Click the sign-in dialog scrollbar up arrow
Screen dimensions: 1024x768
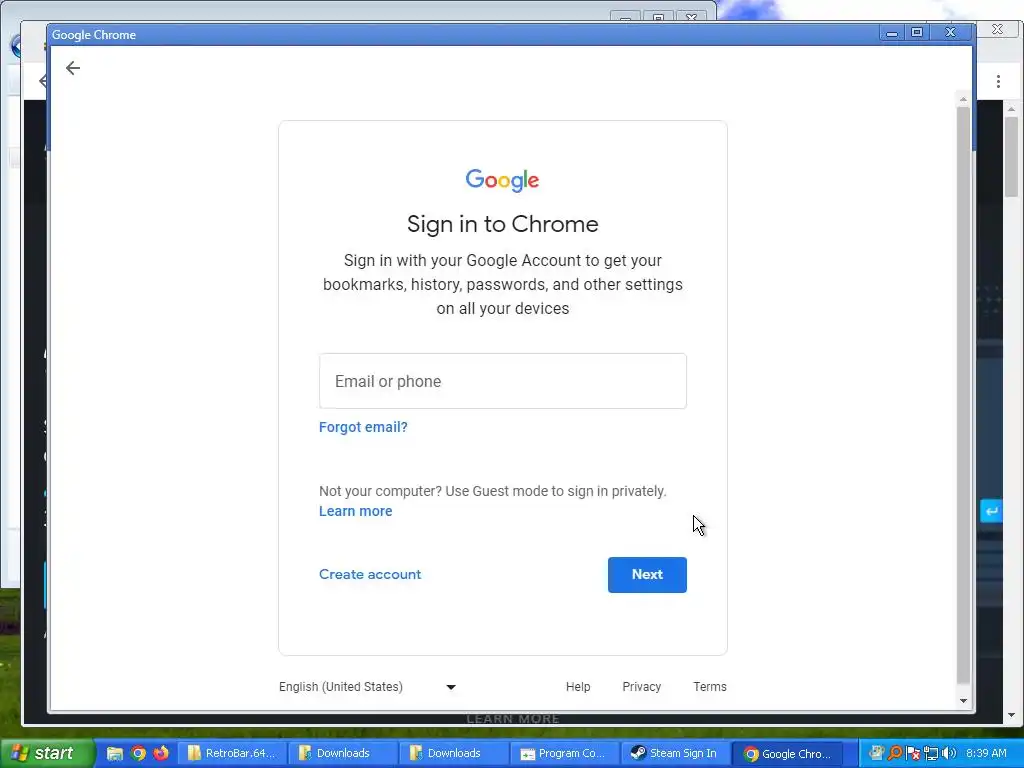963,99
